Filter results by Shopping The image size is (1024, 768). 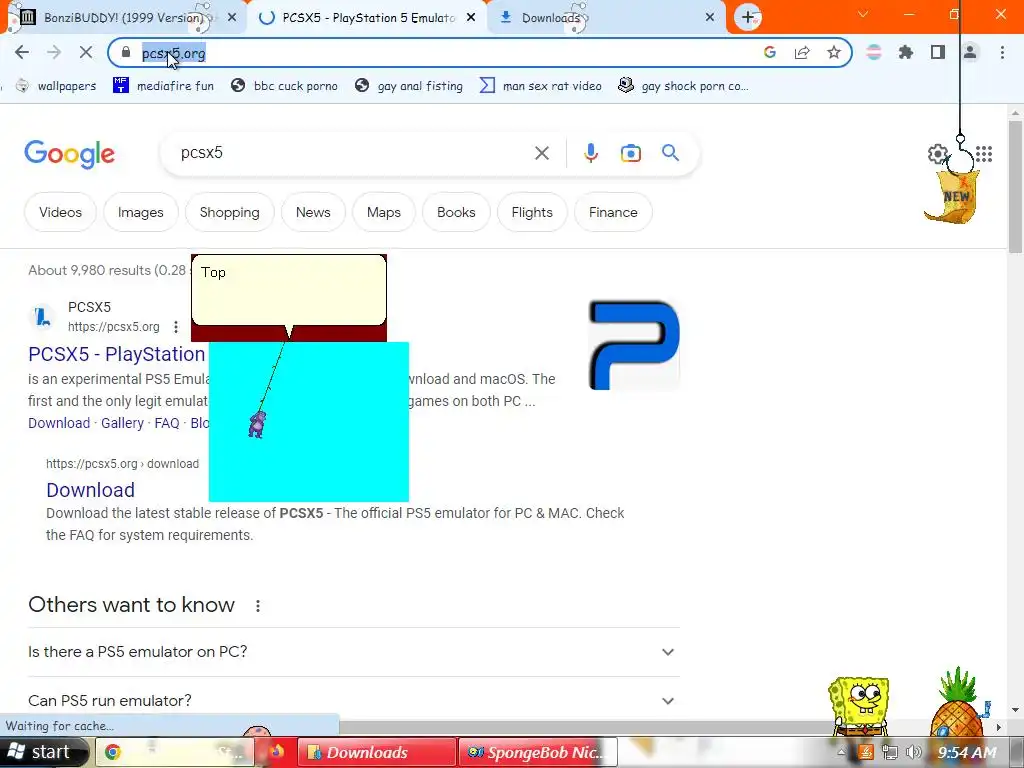229,212
